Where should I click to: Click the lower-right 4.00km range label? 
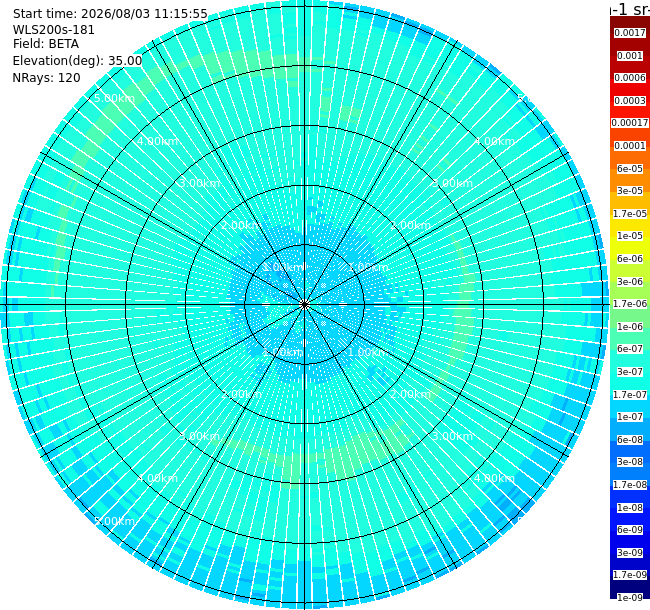coord(495,478)
